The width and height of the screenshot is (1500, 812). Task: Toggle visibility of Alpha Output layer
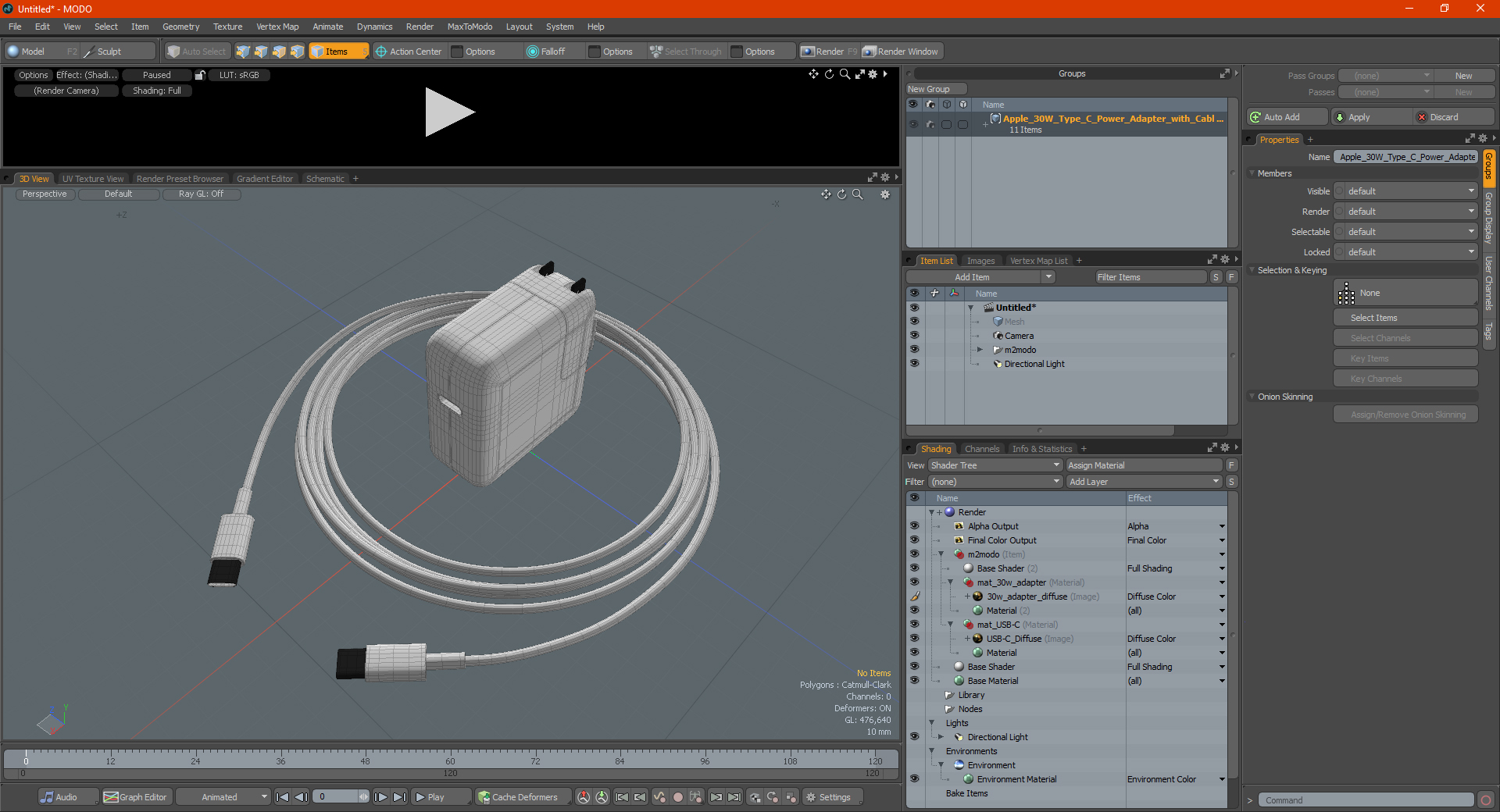pyautogui.click(x=914, y=526)
